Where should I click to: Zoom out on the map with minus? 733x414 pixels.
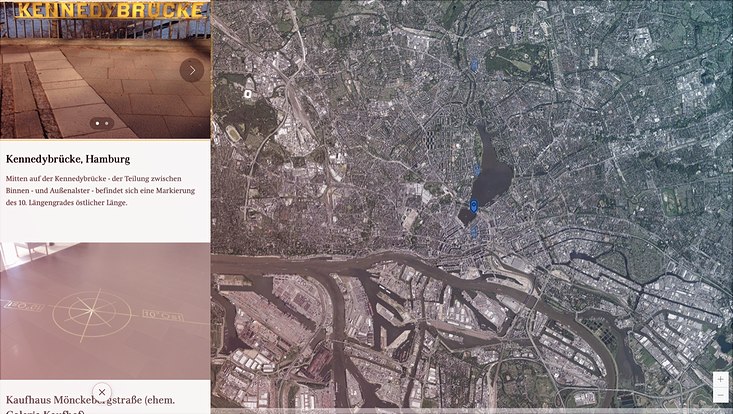tap(720, 395)
